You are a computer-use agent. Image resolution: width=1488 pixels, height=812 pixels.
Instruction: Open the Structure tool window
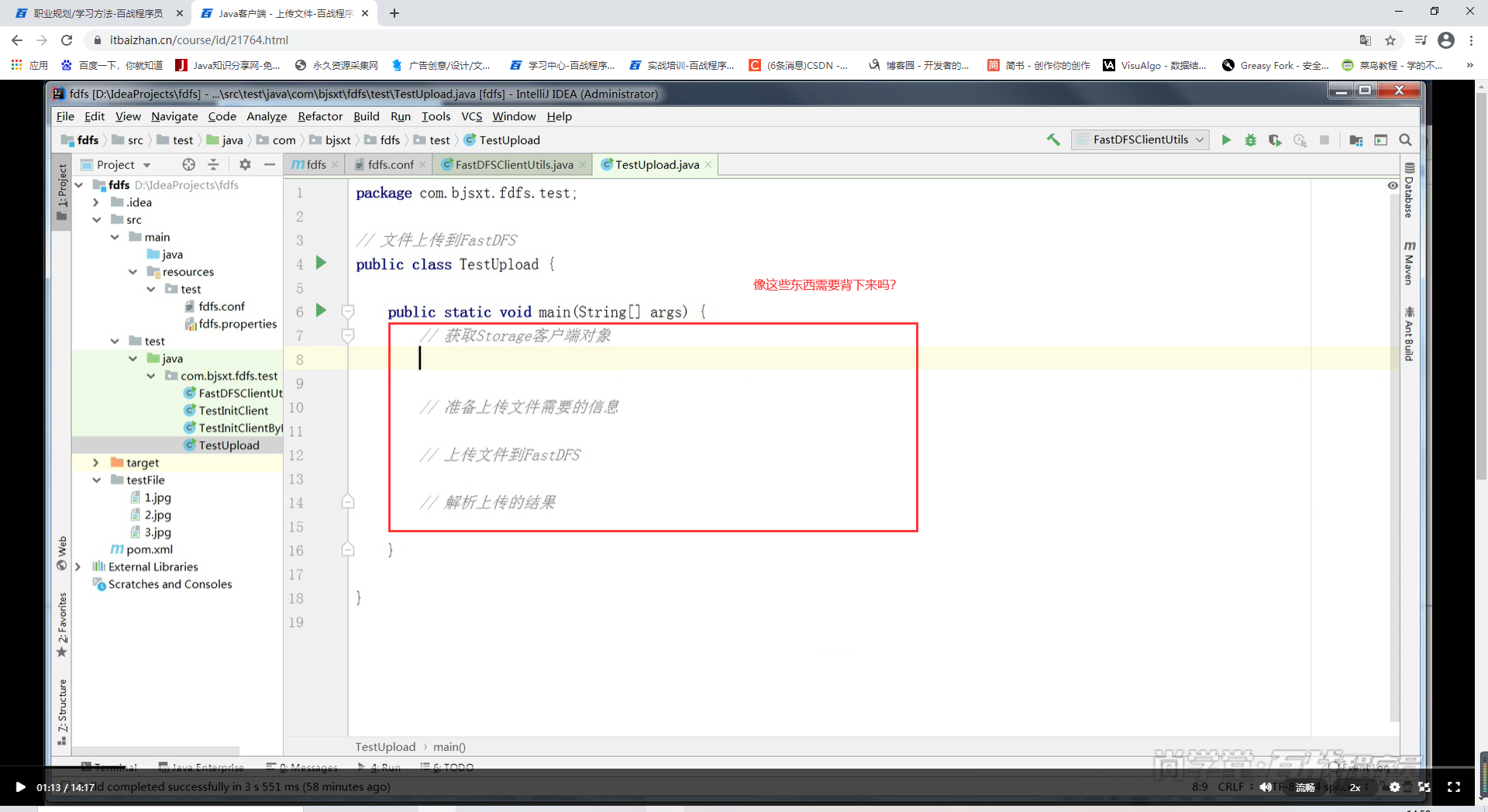tap(62, 713)
